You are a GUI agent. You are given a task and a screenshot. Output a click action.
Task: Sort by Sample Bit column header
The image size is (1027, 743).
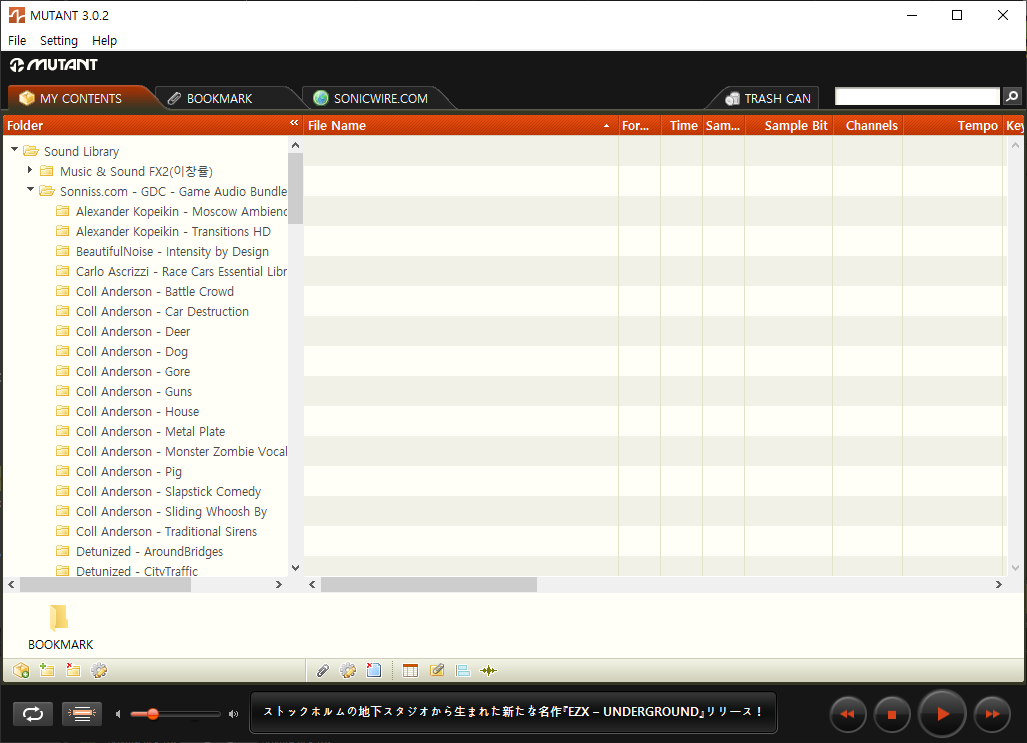click(789, 125)
